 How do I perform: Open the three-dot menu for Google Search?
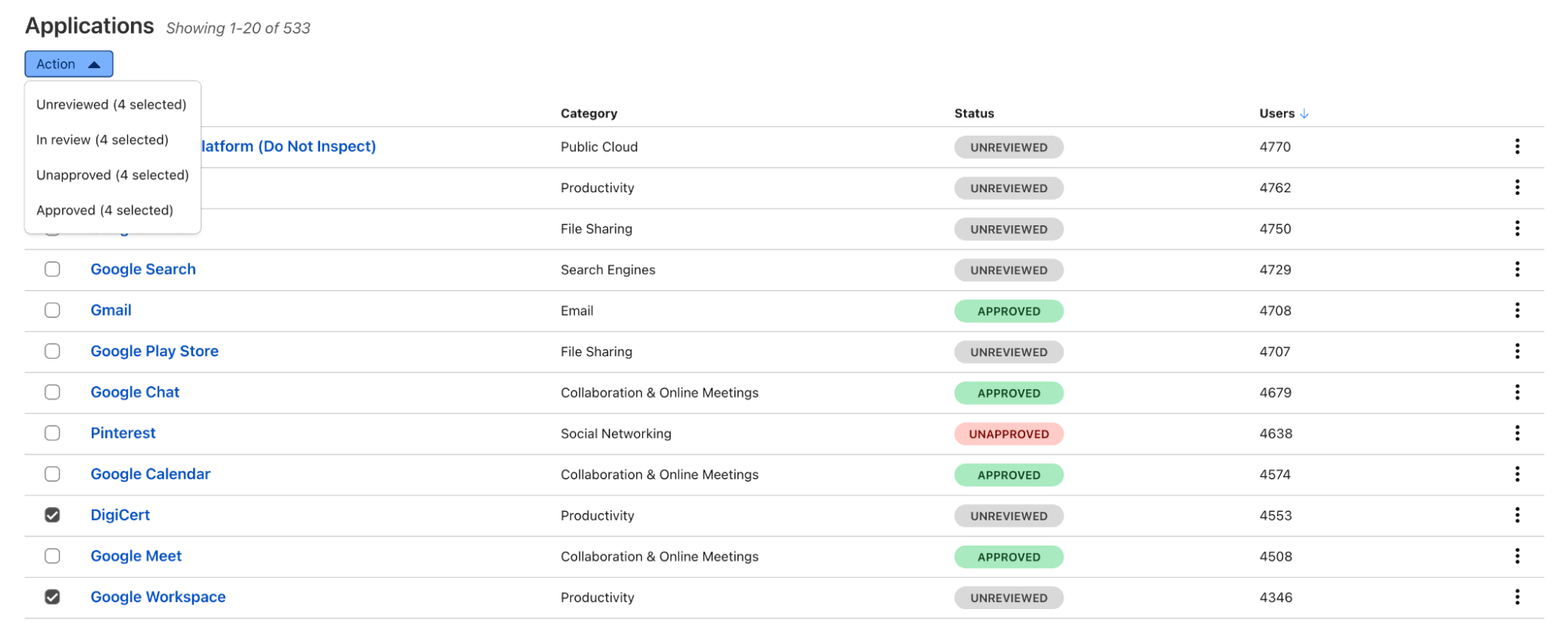tap(1516, 269)
